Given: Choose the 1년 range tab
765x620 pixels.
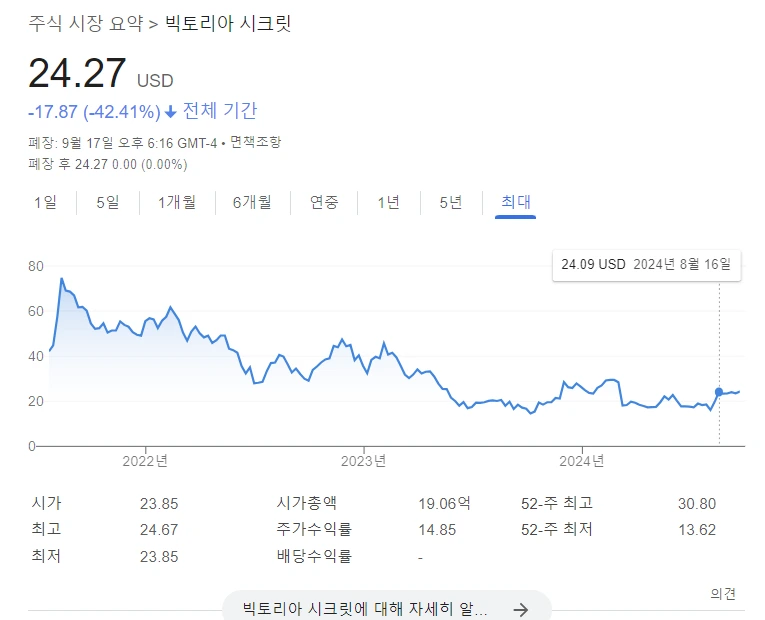Looking at the screenshot, I should [x=388, y=202].
